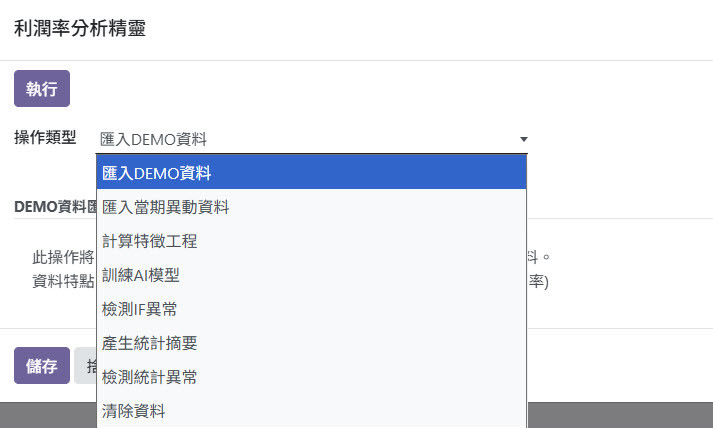Viewport: 713px width, 428px height.
Task: Choose 清除資料 in the dropdown
Action: click(311, 411)
